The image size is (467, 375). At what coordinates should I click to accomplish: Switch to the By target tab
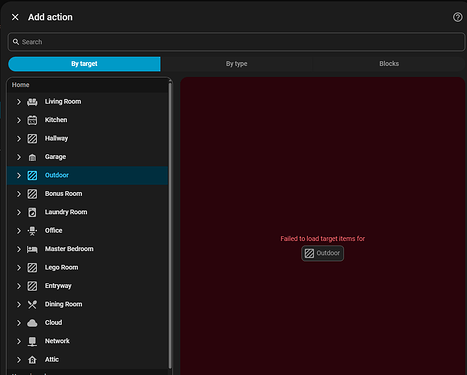pyautogui.click(x=84, y=64)
